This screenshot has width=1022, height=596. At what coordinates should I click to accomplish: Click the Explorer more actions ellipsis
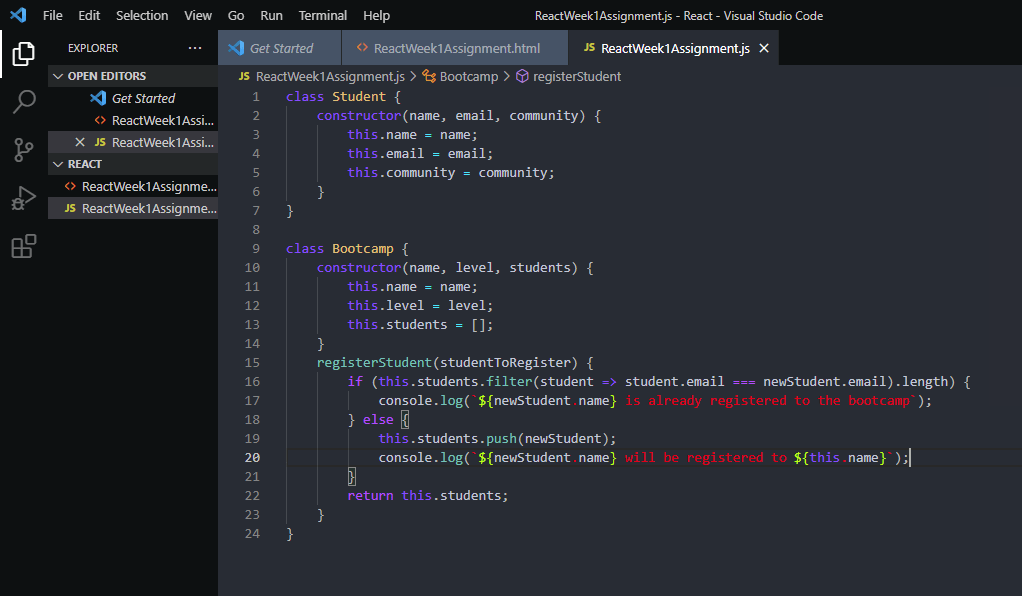(x=194, y=48)
